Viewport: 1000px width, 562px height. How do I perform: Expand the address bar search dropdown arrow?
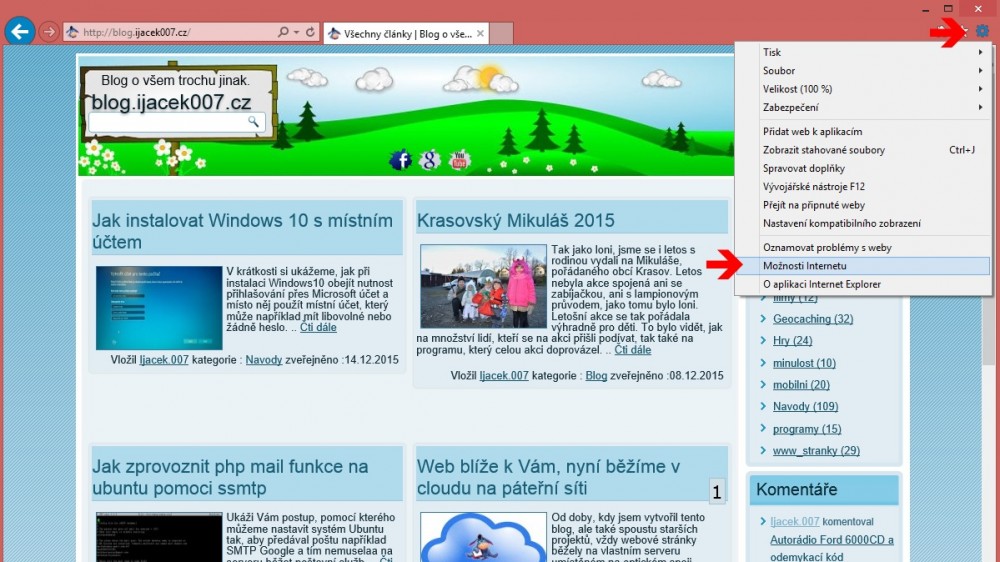coord(296,32)
